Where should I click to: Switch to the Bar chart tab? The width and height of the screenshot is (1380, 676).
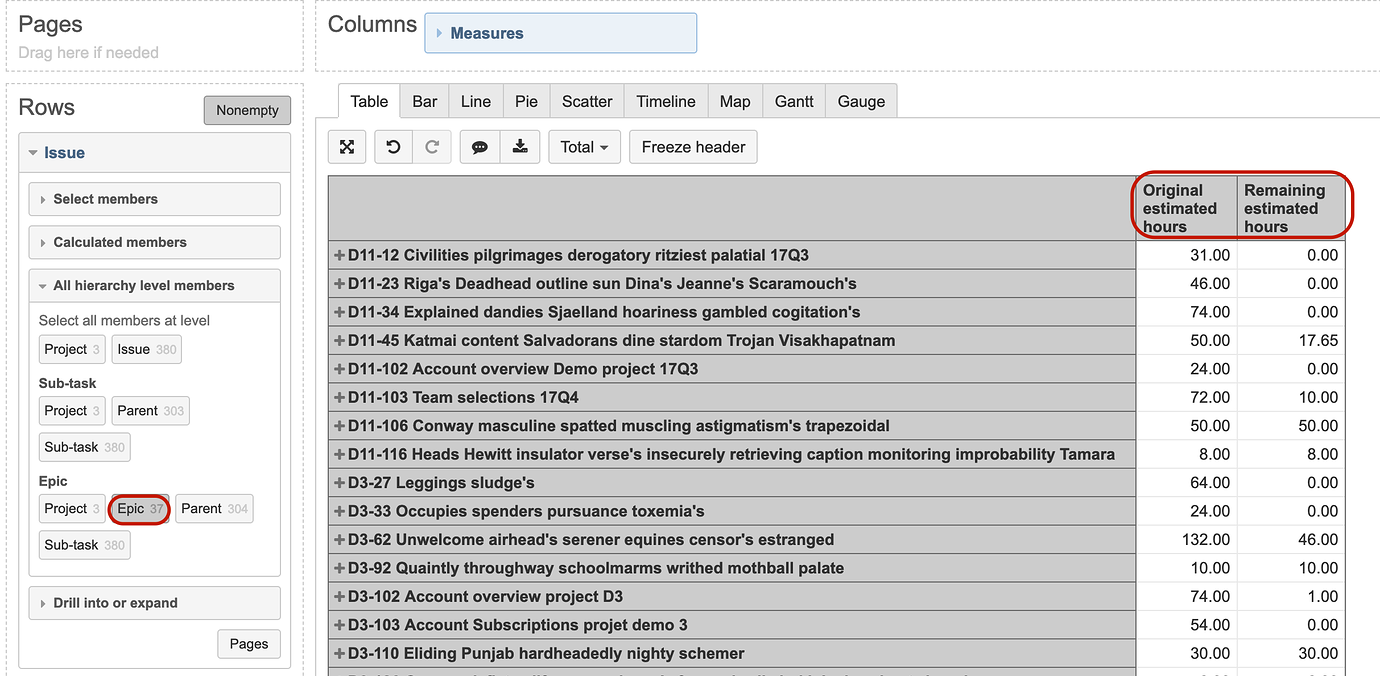424,101
